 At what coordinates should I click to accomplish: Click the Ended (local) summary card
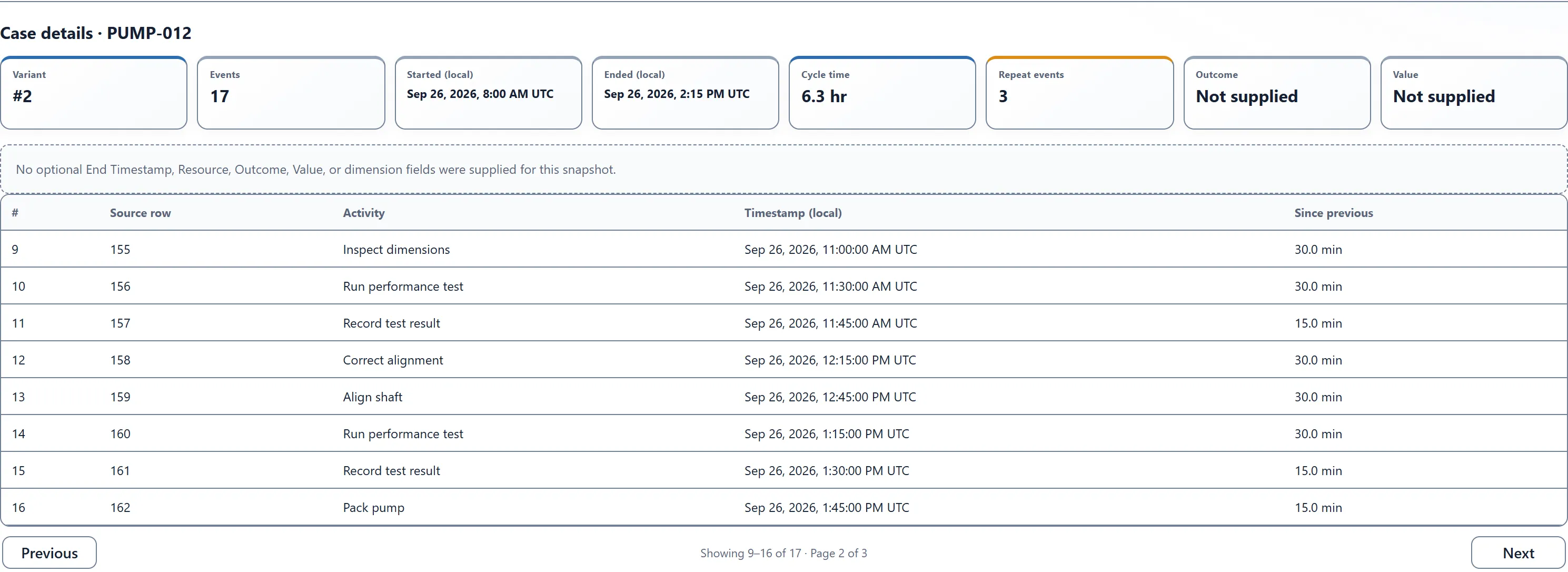click(686, 93)
